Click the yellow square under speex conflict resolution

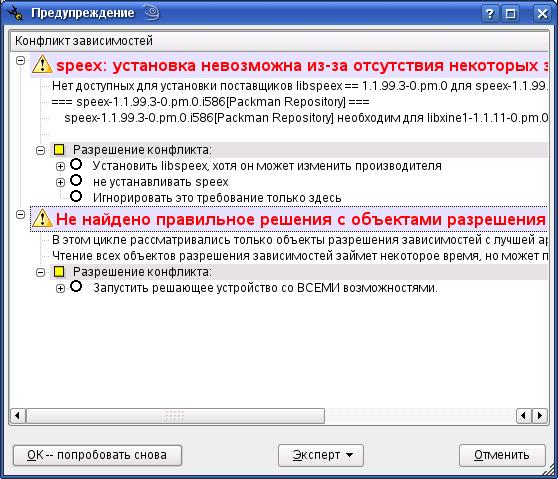(x=59, y=150)
